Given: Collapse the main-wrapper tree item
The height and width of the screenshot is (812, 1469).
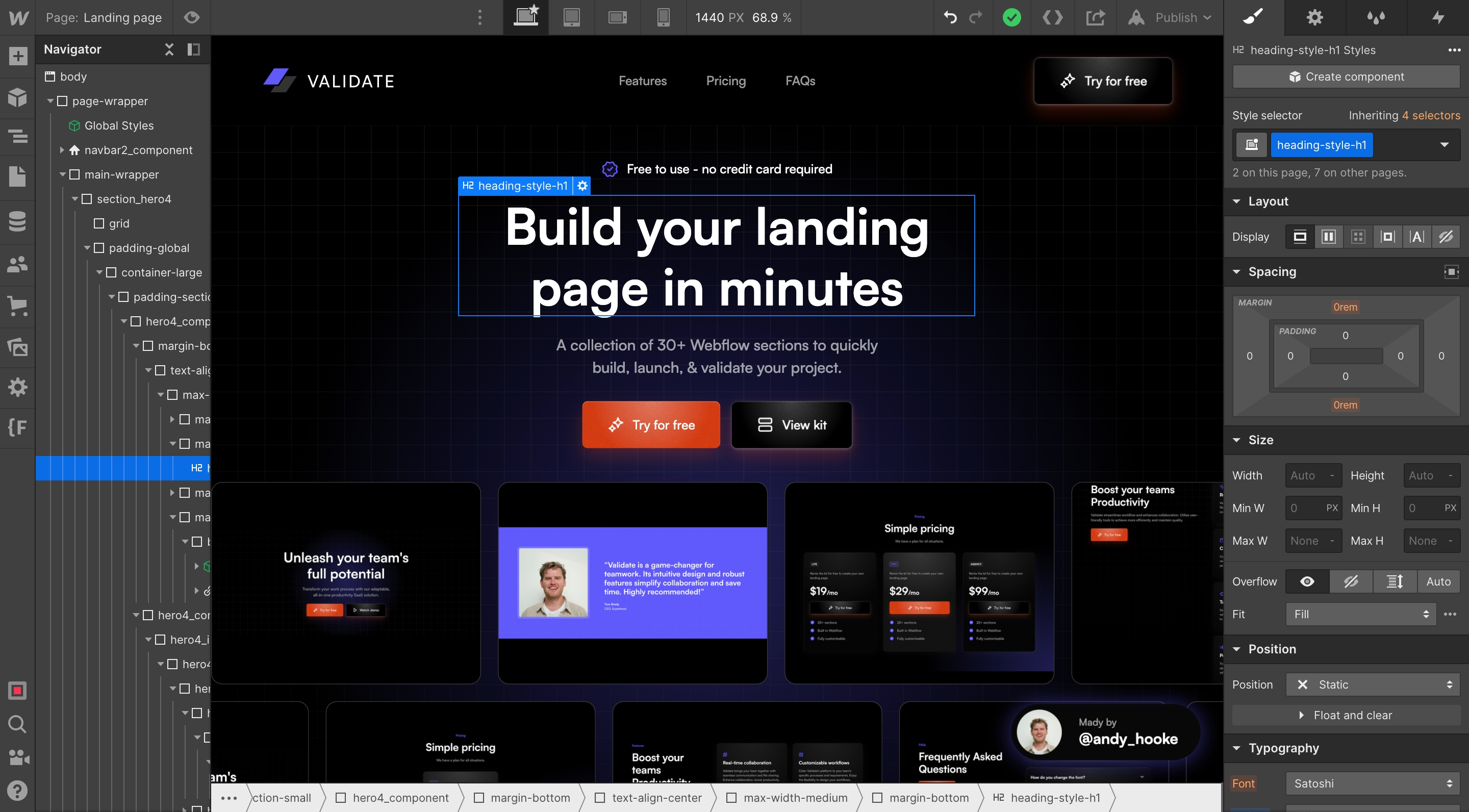Looking at the screenshot, I should [63, 174].
